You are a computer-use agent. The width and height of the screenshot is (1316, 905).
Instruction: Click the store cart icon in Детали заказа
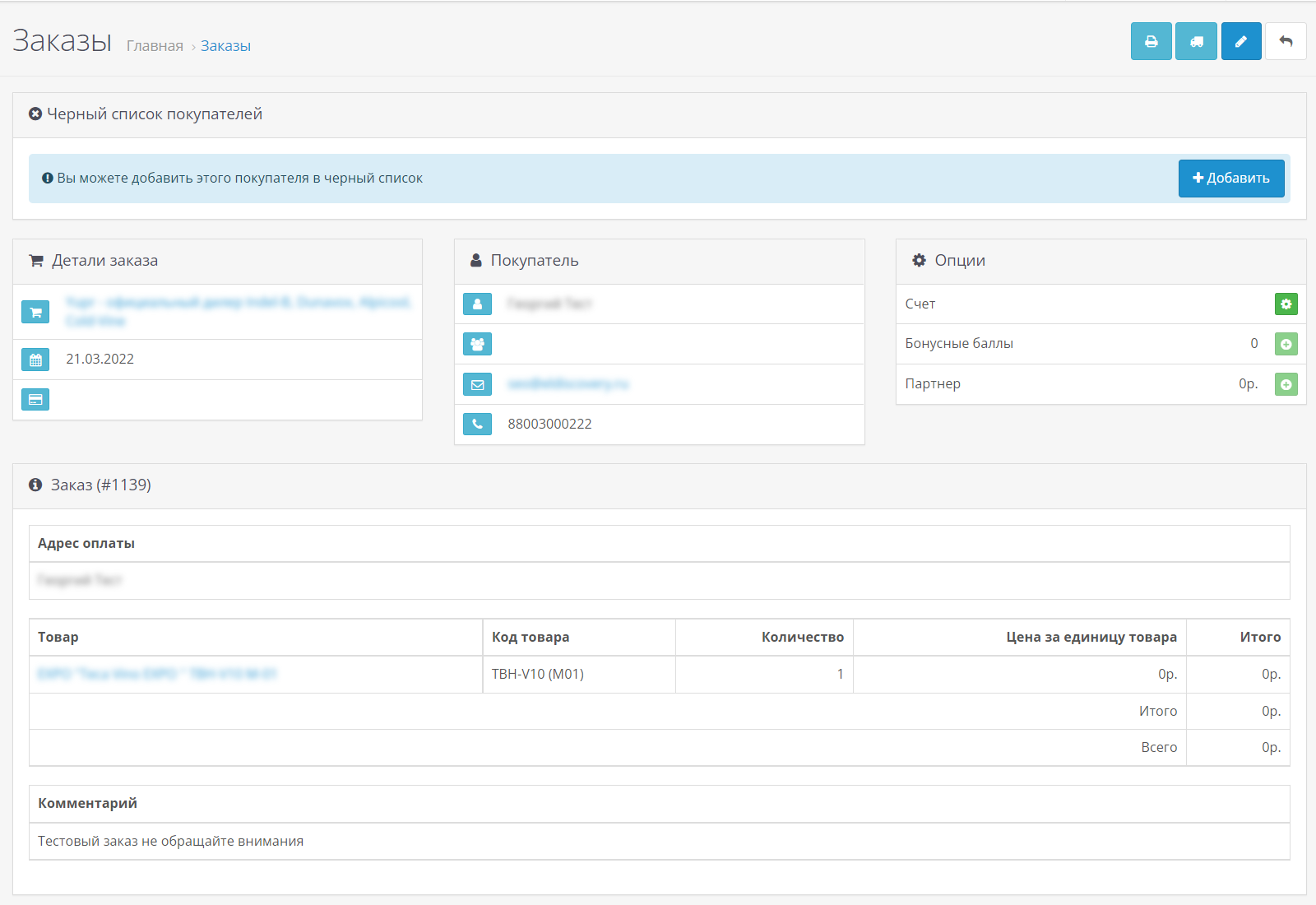35,312
